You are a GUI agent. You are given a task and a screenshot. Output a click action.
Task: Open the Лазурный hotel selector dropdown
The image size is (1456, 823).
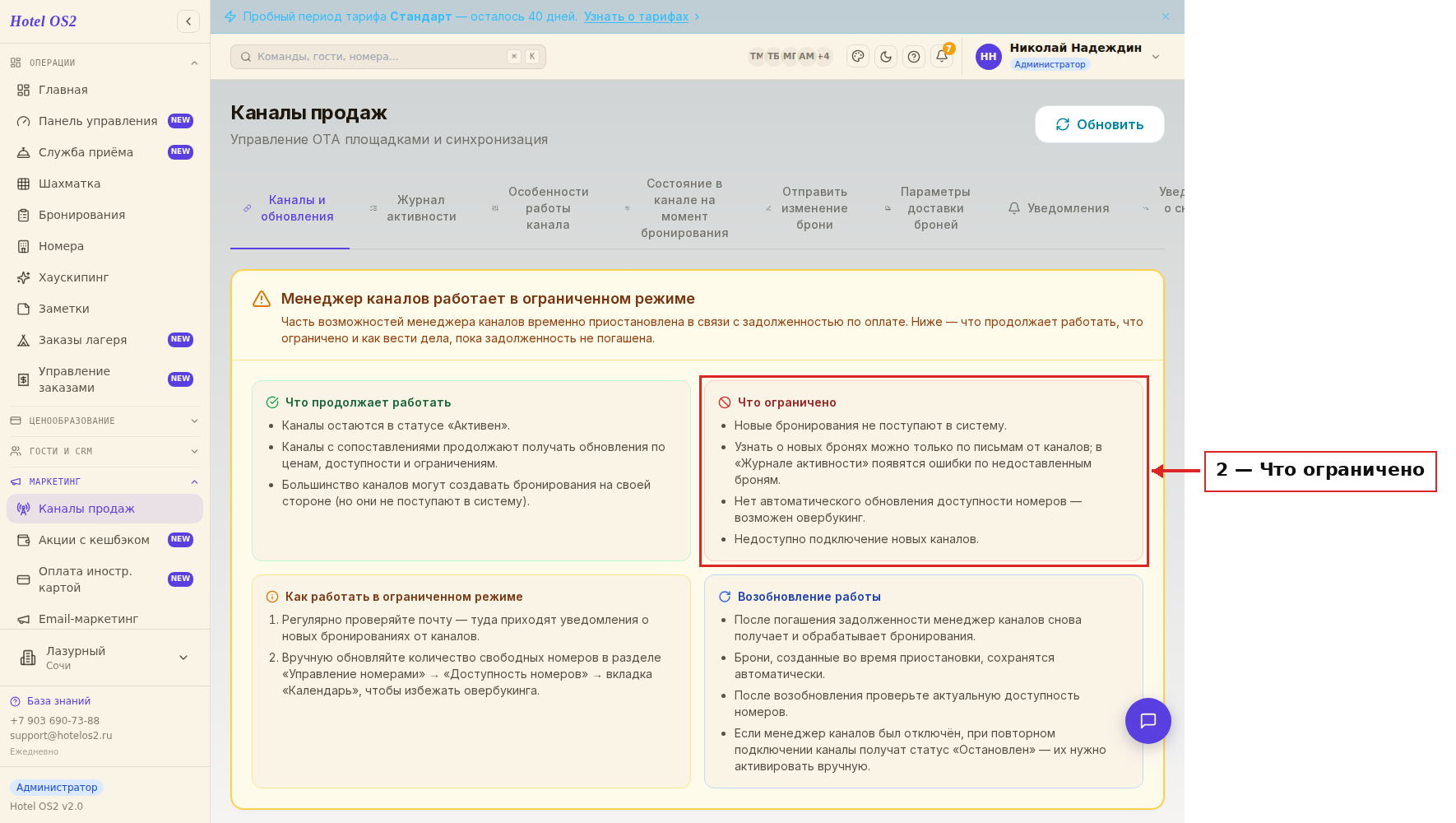[104, 657]
